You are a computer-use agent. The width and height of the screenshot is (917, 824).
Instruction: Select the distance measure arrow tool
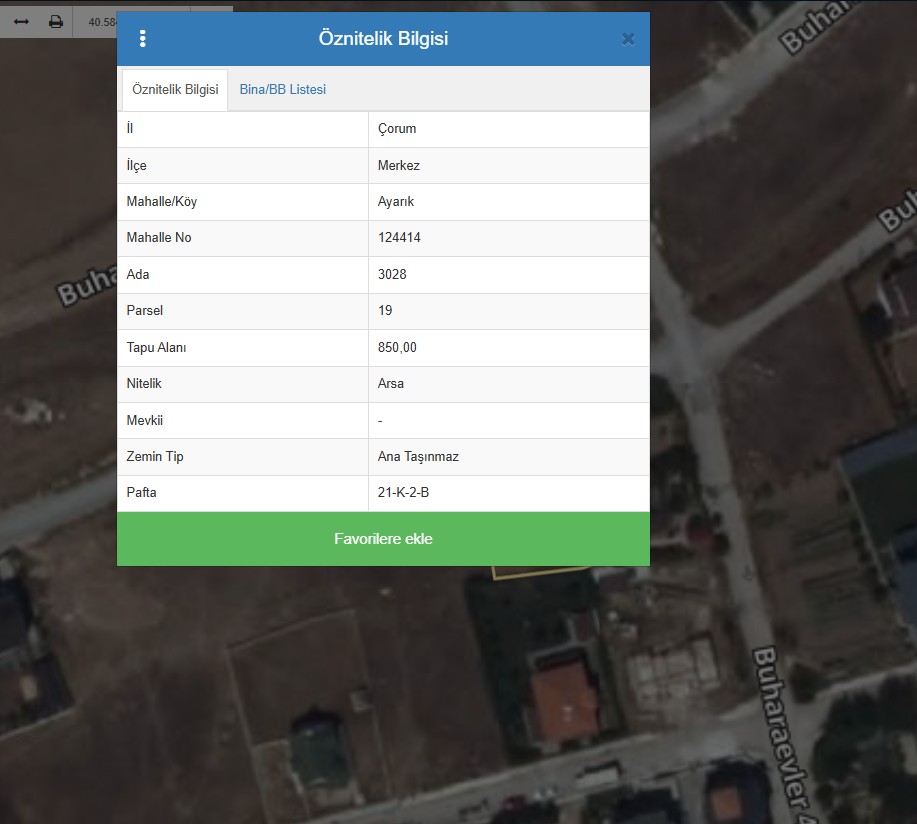(21, 21)
